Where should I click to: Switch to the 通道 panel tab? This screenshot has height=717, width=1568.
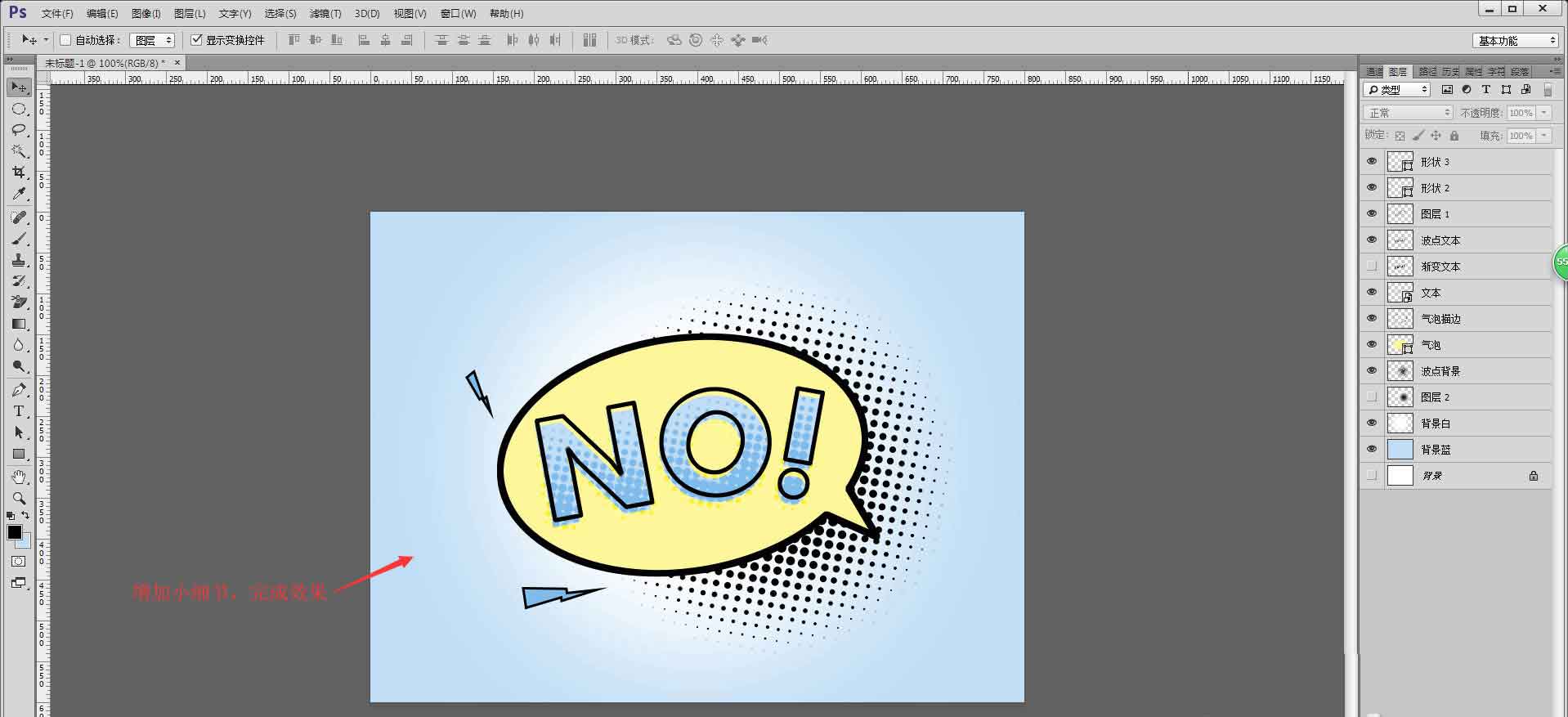pos(1374,72)
